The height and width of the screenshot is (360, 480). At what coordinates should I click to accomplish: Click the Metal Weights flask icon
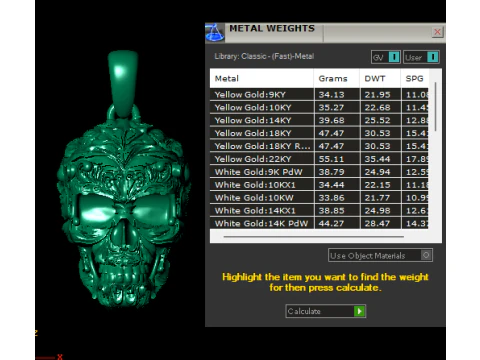coord(214,32)
